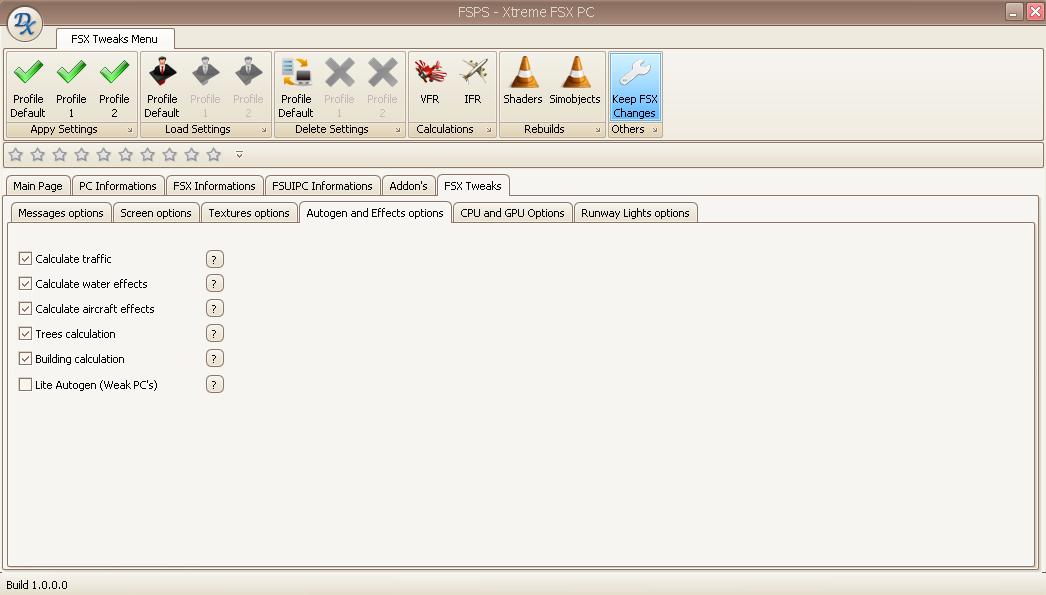Image resolution: width=1046 pixels, height=595 pixels.
Task: Apply Profile 2 settings green checkmark
Action: (x=114, y=72)
